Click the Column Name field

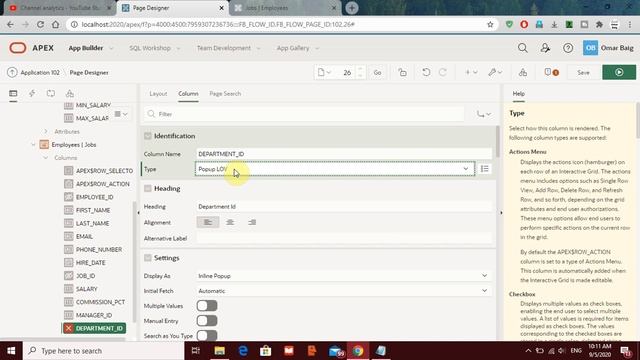click(x=344, y=154)
